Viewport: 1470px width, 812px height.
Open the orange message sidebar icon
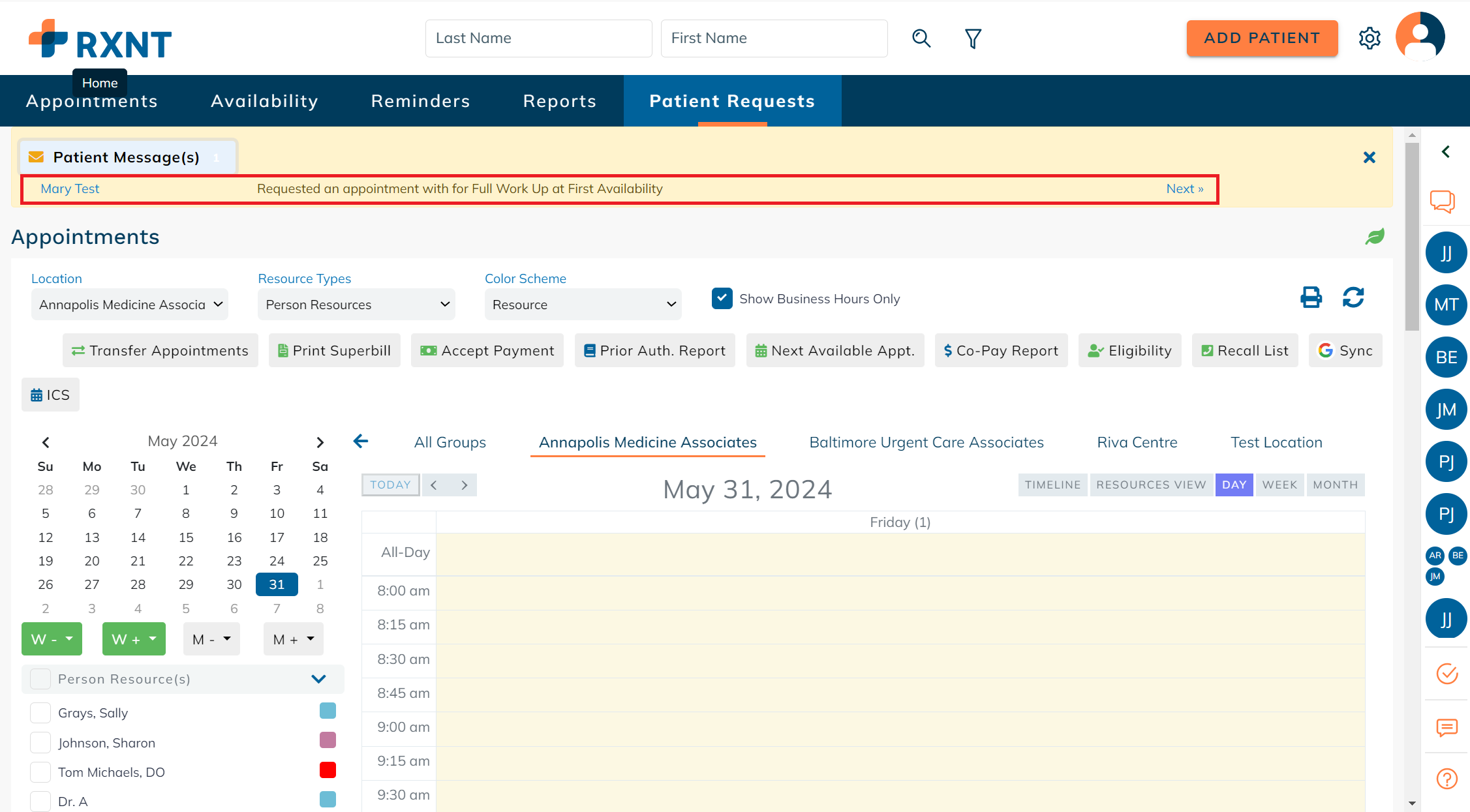point(1447,727)
